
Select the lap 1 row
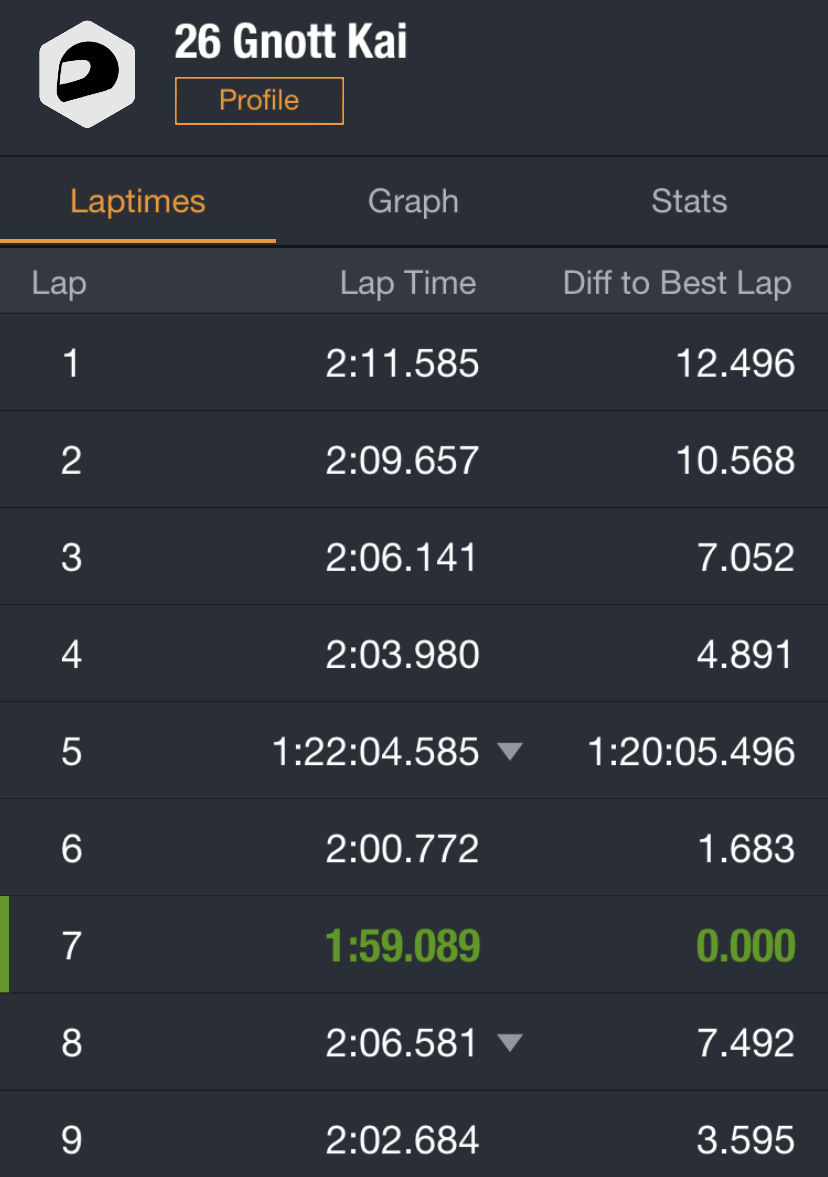pyautogui.click(x=414, y=363)
